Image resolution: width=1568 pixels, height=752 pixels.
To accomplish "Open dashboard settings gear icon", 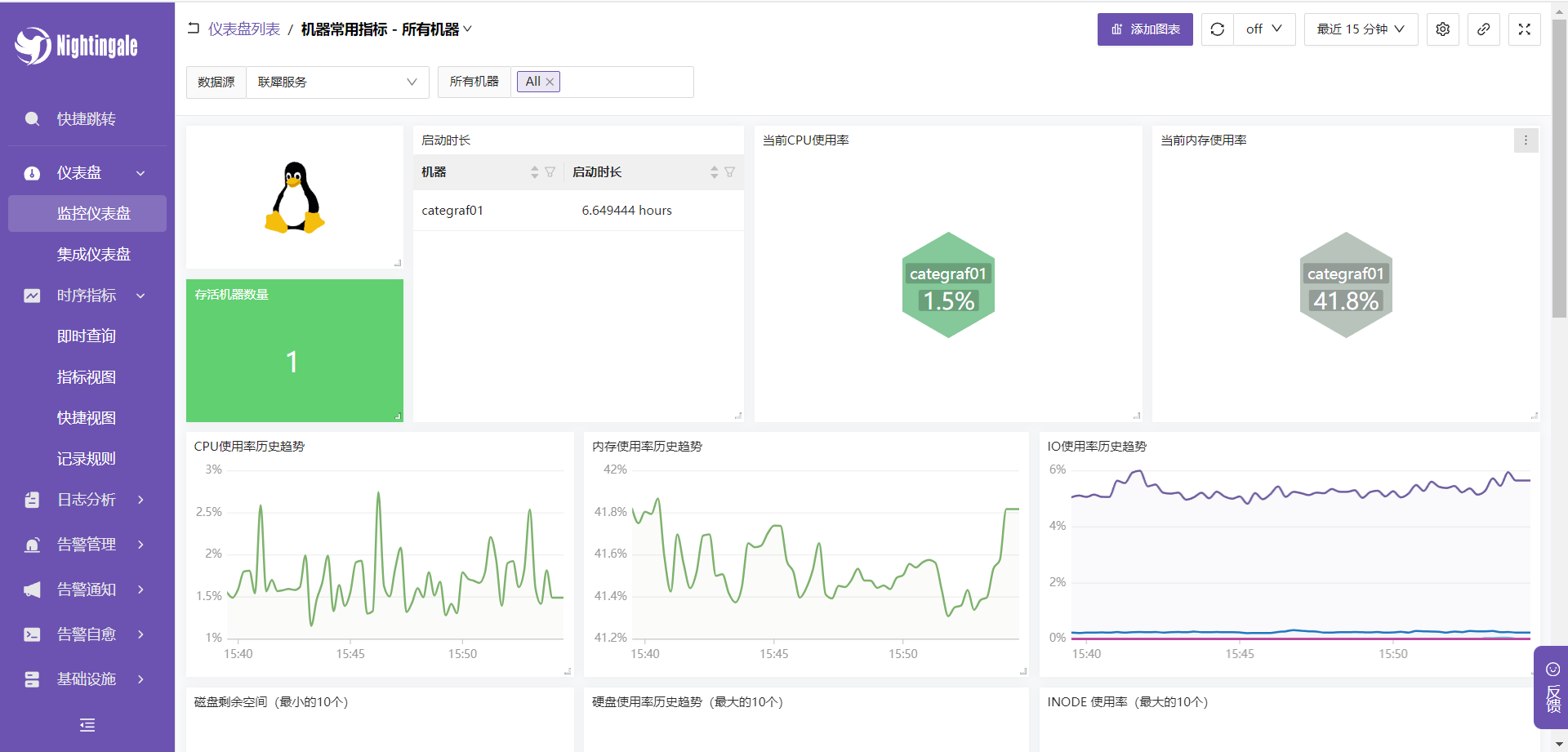I will point(1442,29).
